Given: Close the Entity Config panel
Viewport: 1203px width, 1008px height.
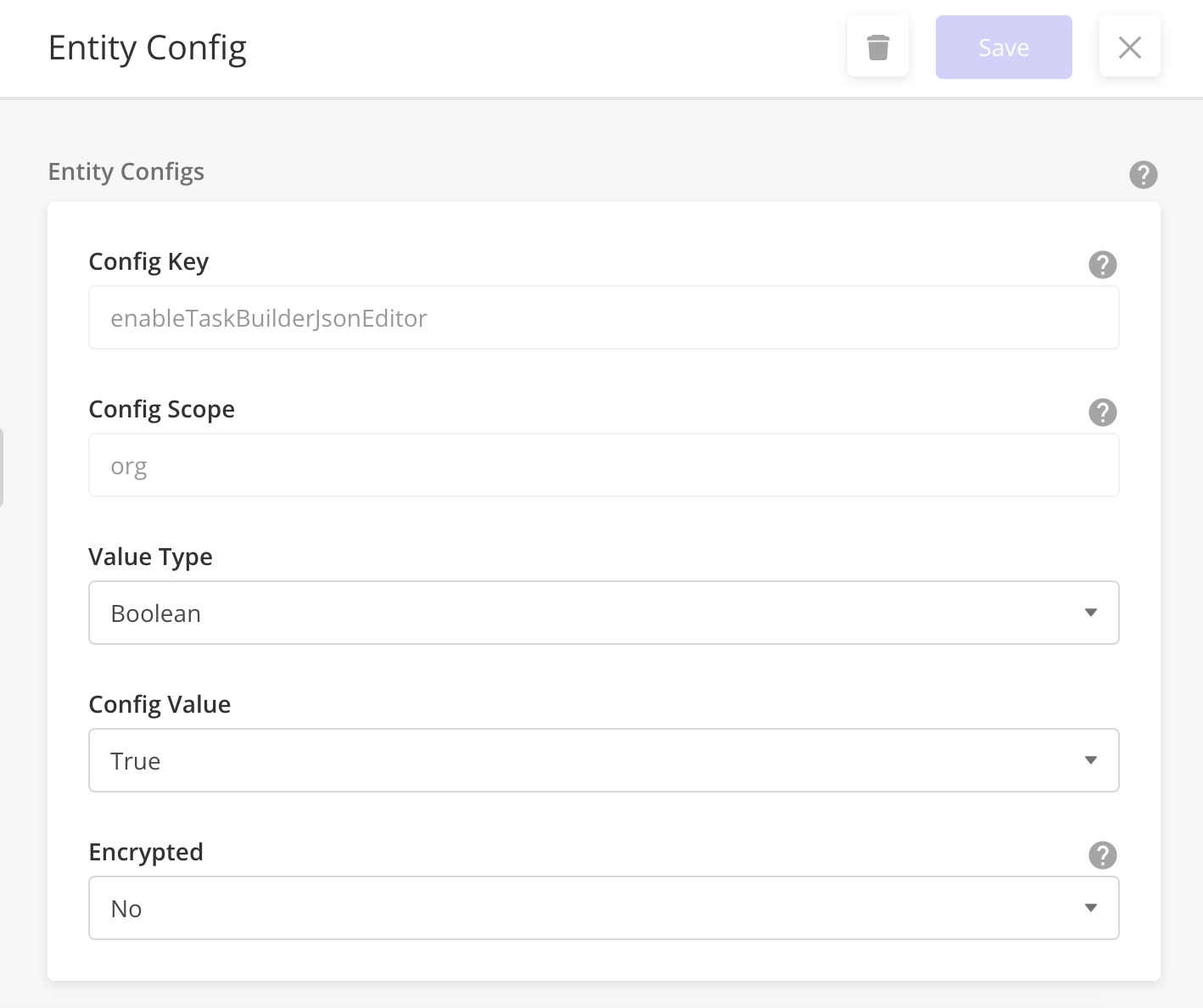Looking at the screenshot, I should 1130,48.
